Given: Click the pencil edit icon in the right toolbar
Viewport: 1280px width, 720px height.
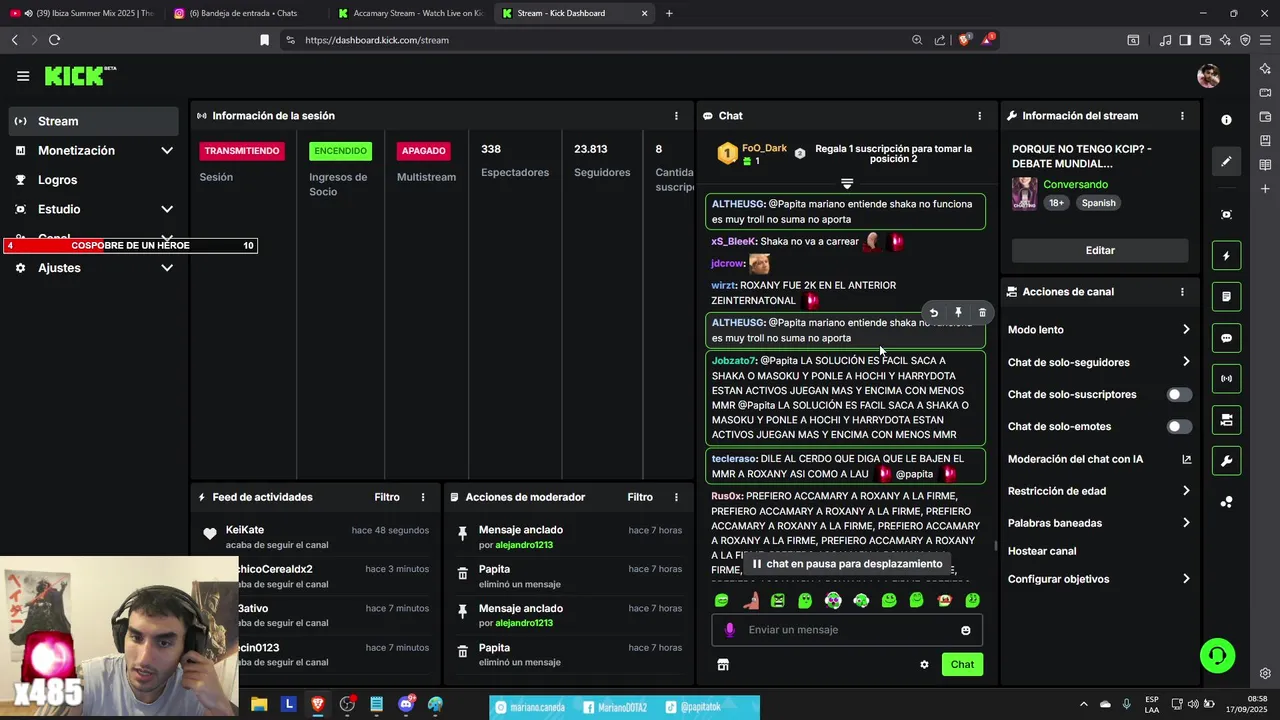Looking at the screenshot, I should click(1226, 161).
